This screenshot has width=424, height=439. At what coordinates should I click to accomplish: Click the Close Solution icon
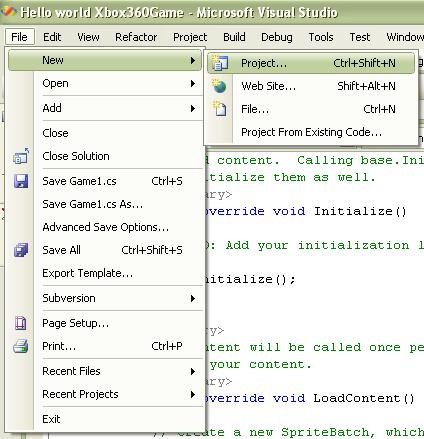(x=21, y=156)
